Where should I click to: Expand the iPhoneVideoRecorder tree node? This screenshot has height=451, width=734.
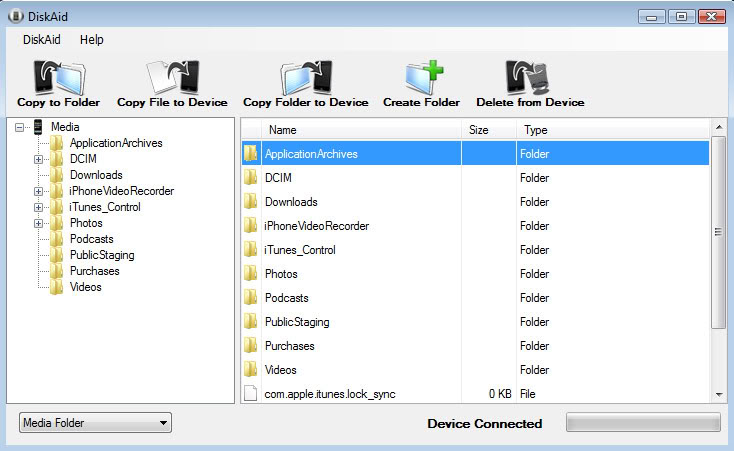(x=38, y=191)
